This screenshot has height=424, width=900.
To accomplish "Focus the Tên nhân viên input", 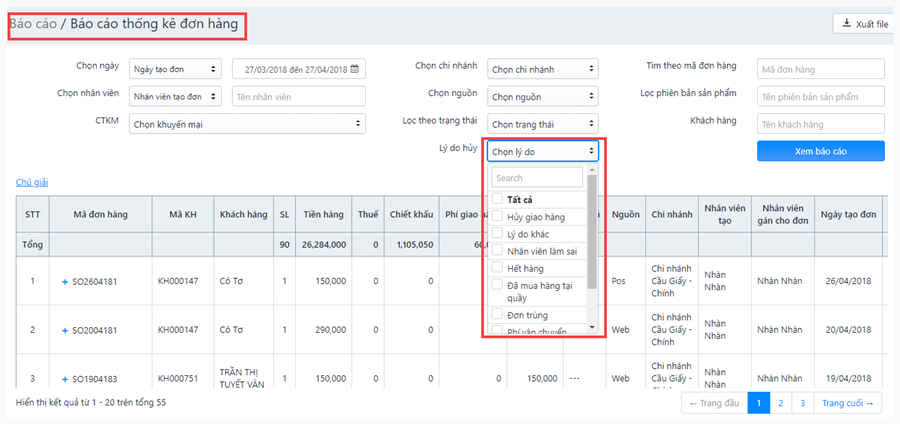I will (x=298, y=96).
